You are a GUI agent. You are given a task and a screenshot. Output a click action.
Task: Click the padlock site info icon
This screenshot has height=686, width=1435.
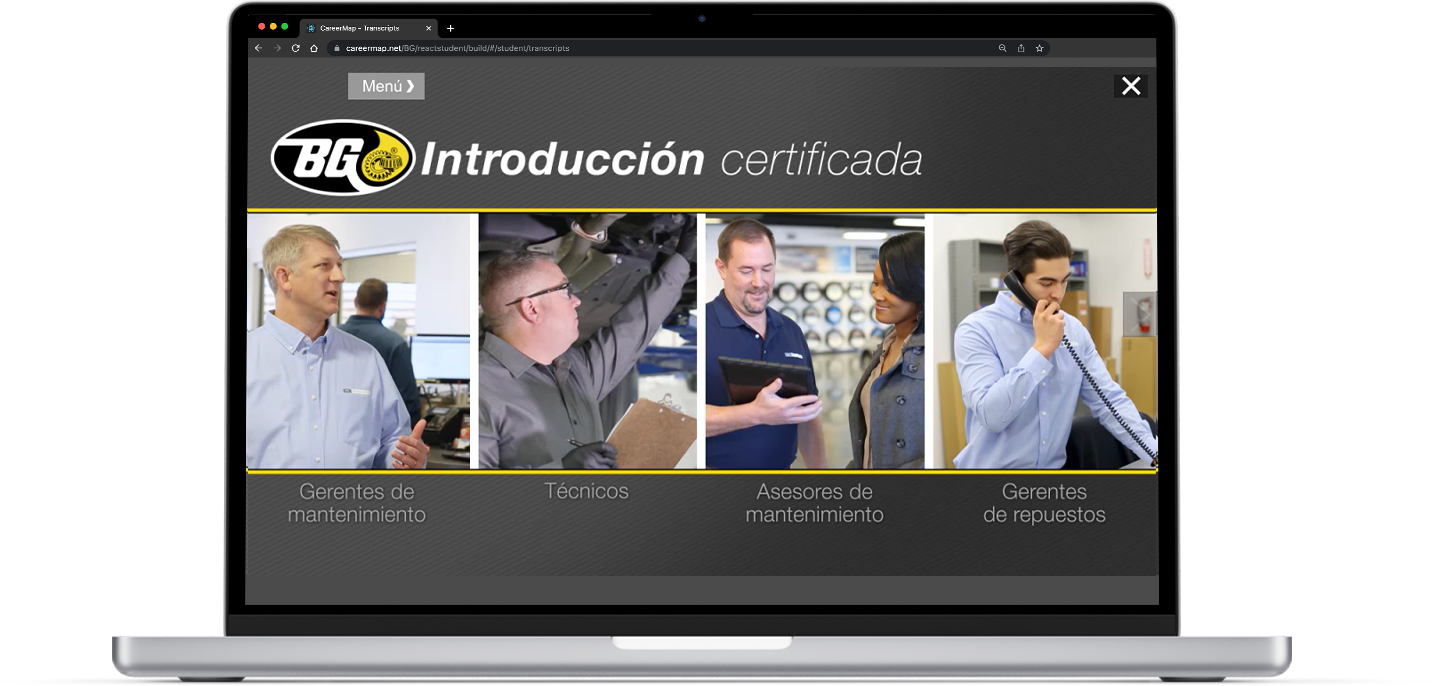tap(336, 48)
